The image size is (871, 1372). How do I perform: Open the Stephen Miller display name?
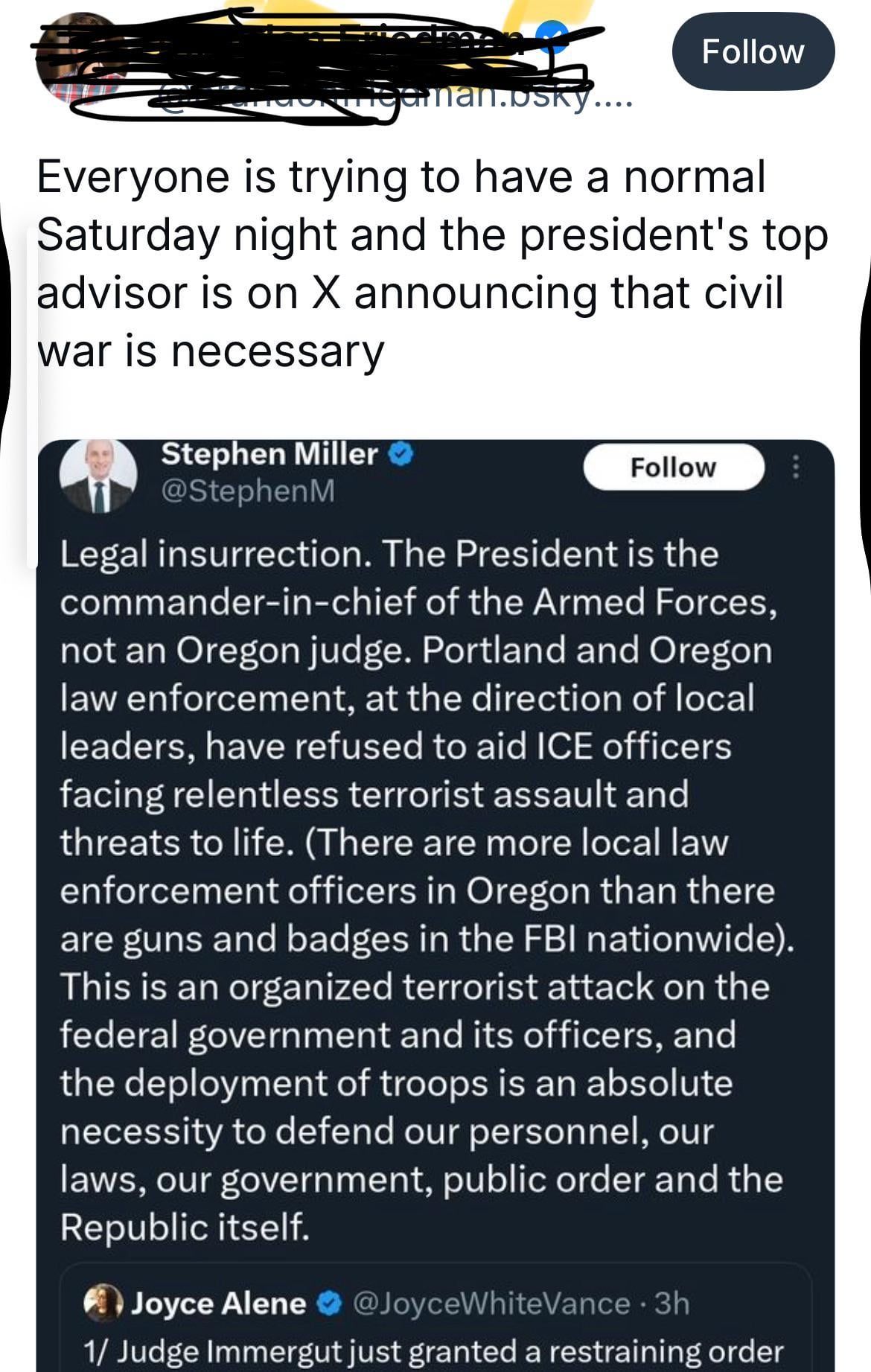click(x=269, y=453)
